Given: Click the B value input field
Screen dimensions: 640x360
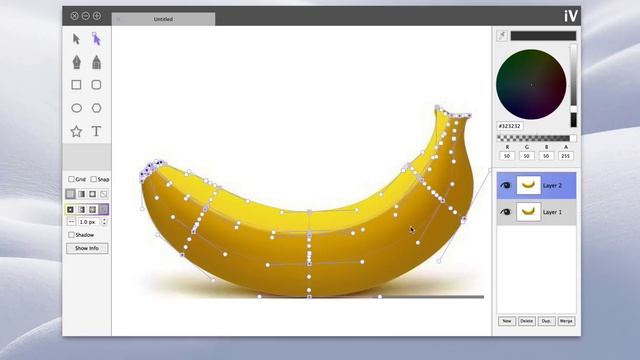Looking at the screenshot, I should (x=546, y=156).
